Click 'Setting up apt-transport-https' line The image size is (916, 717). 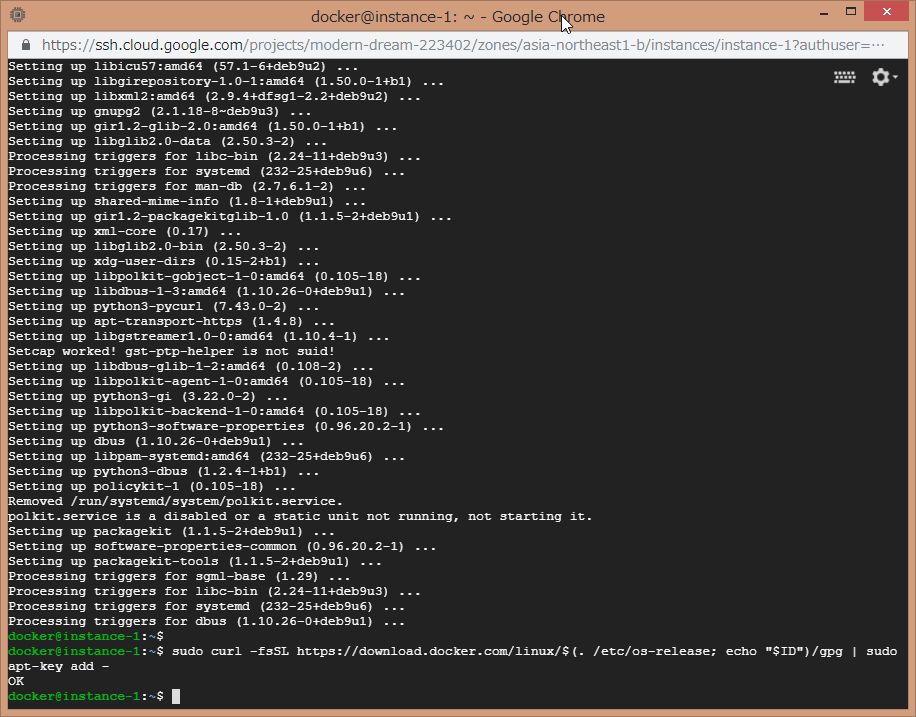[x=171, y=321]
